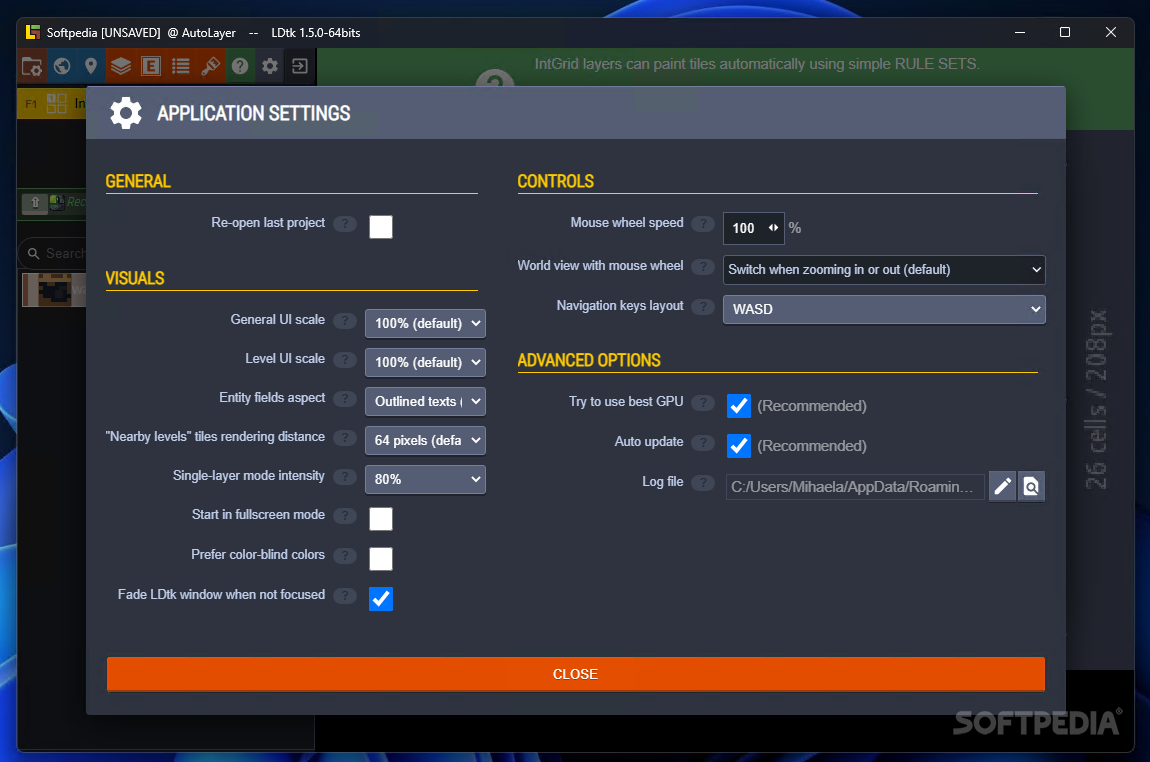The image size is (1150, 762).
Task: Click the locate file icon next to the log path
Action: 1031,486
